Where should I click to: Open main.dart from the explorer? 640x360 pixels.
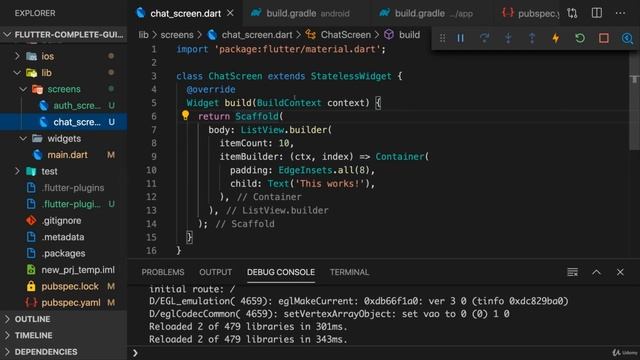[x=64, y=155]
